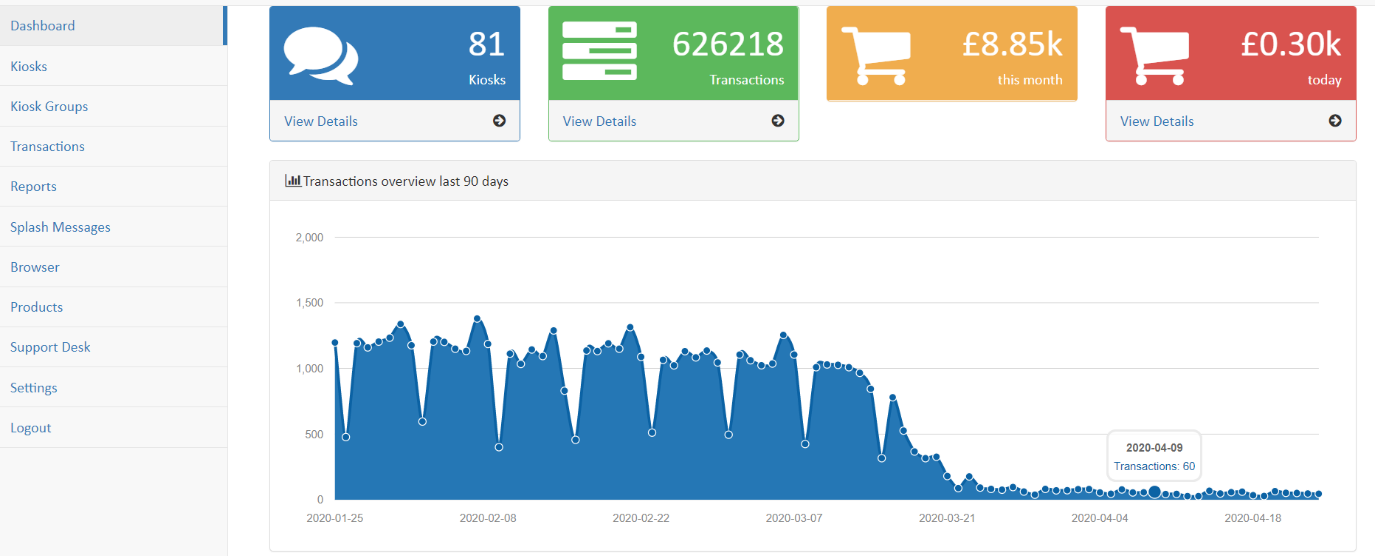
Task: Click the £0.30k today value
Action: (x=1291, y=44)
